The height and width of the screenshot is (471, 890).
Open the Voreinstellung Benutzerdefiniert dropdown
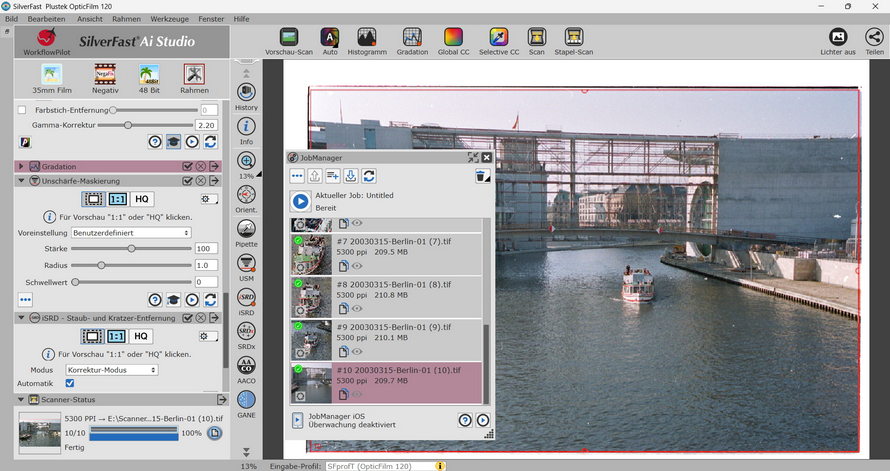(130, 233)
